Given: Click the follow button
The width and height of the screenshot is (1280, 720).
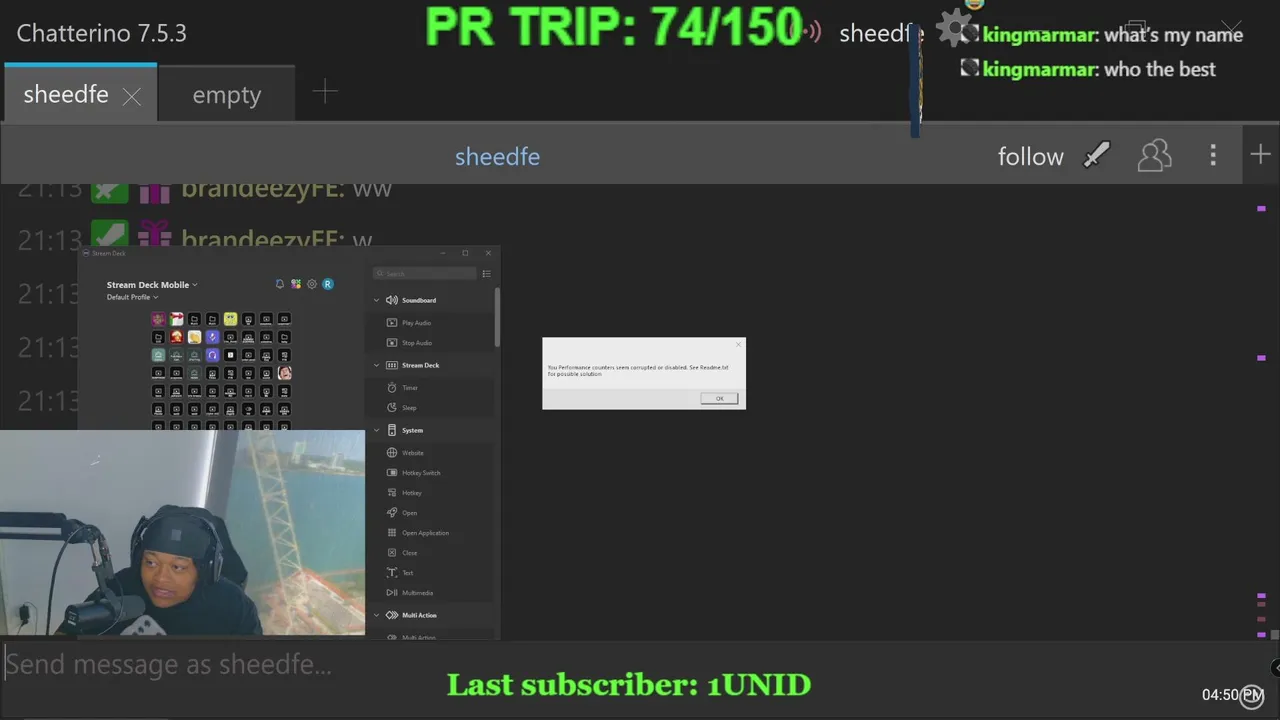Looking at the screenshot, I should [x=1030, y=156].
